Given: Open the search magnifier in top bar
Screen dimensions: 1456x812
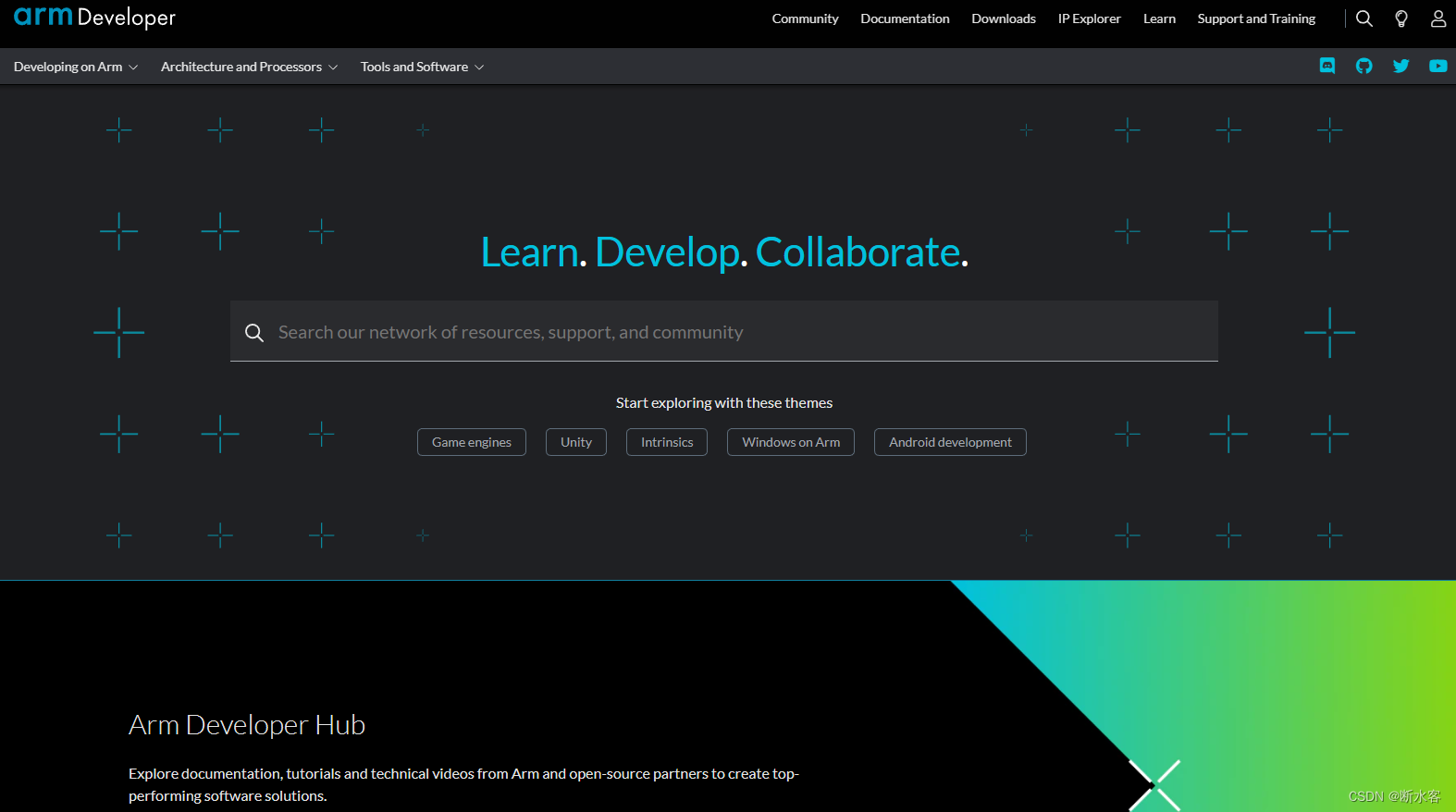Looking at the screenshot, I should [x=1363, y=18].
